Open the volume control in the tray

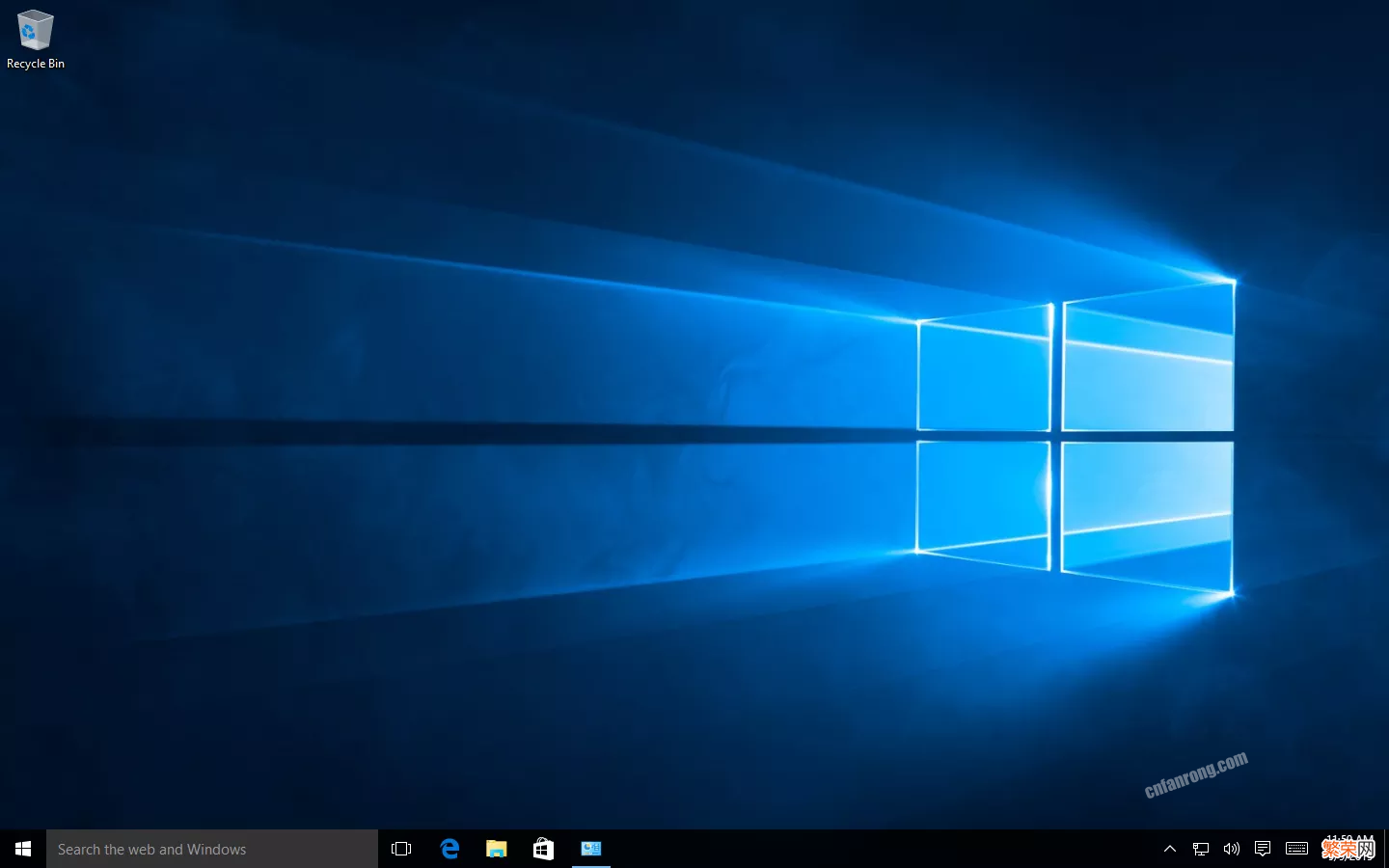1232,849
